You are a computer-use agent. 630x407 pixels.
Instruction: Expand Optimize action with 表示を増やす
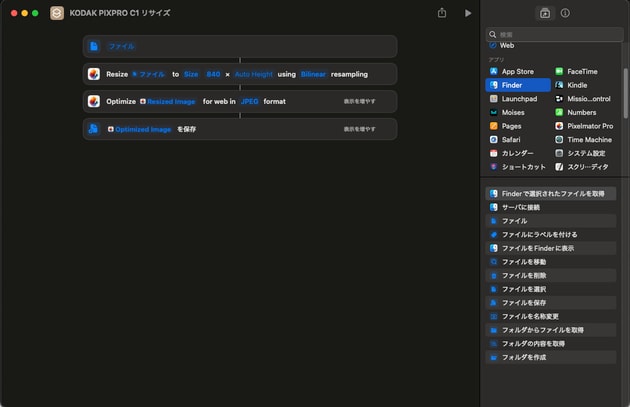coord(360,101)
